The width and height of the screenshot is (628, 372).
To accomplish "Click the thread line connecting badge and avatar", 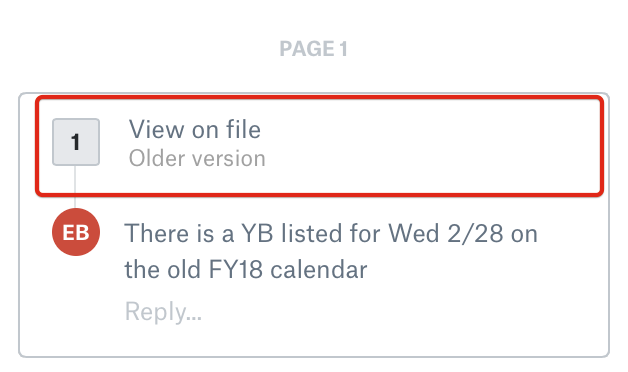I will (x=75, y=187).
